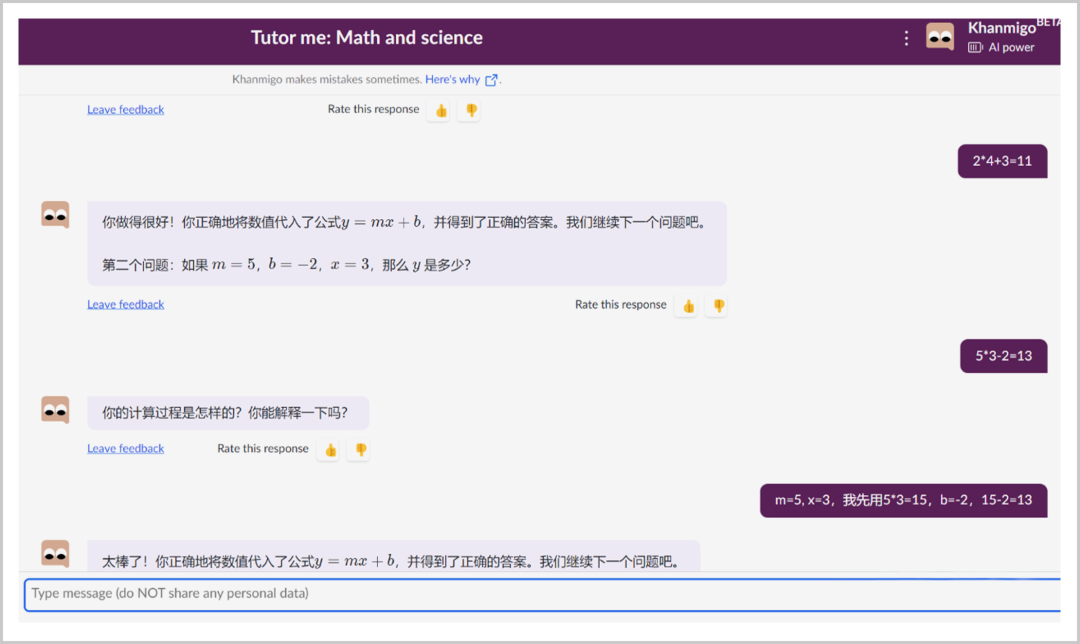
Task: Thumbs up the 第二个问题 response
Action: point(687,306)
